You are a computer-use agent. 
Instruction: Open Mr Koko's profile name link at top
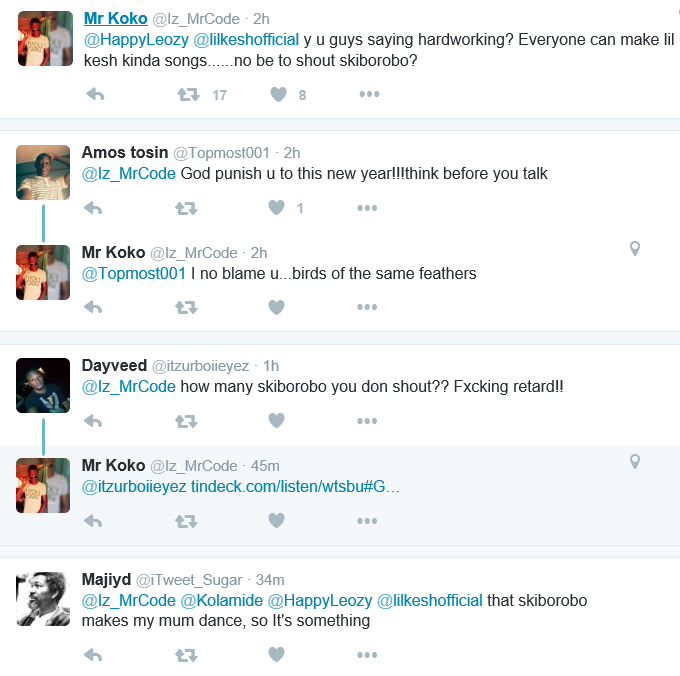(115, 18)
